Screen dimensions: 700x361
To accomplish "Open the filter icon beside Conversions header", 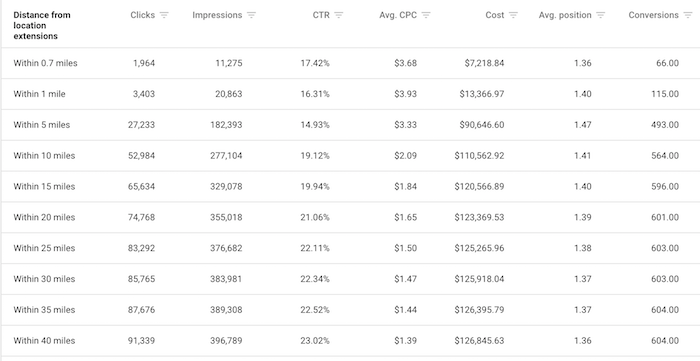I will (688, 15).
